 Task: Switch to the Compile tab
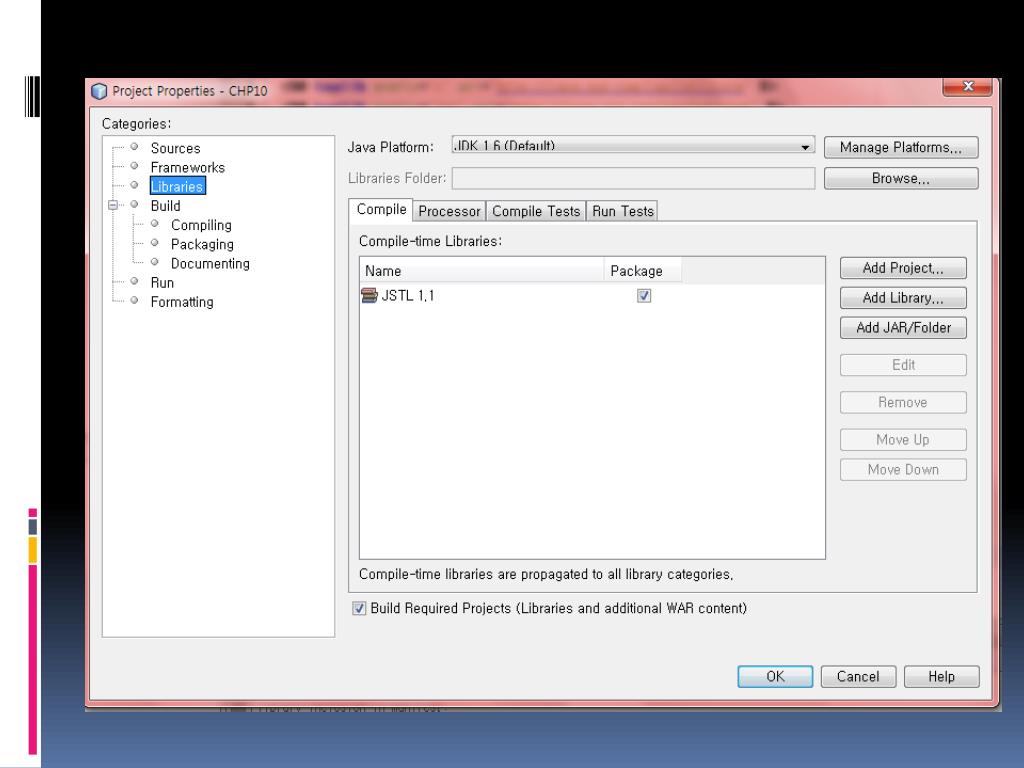click(381, 210)
